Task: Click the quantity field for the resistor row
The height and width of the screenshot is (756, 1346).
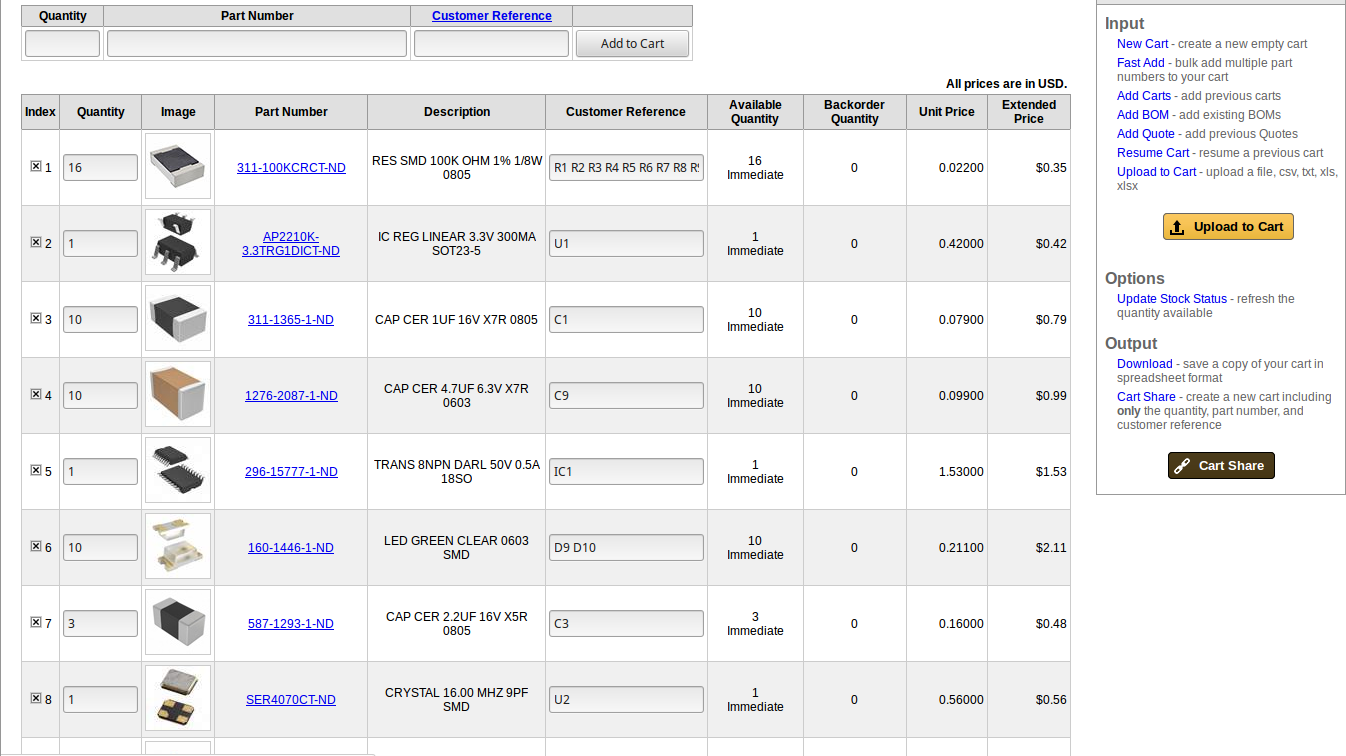Action: pyautogui.click(x=100, y=167)
